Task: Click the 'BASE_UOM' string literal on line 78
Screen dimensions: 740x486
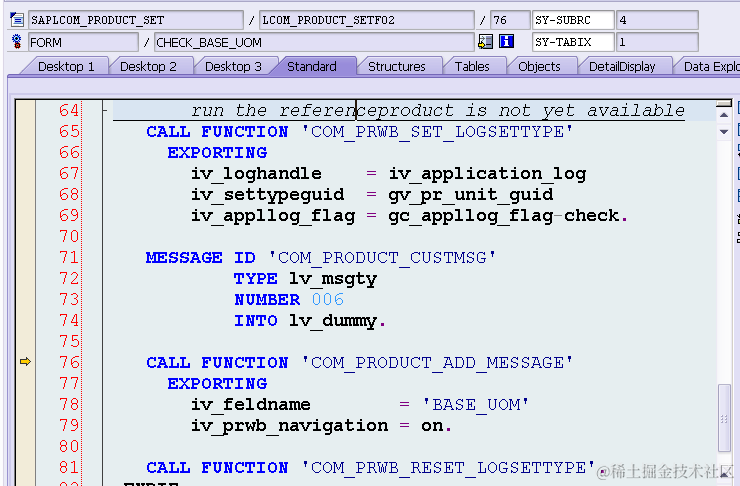Action: pyautogui.click(x=475, y=404)
